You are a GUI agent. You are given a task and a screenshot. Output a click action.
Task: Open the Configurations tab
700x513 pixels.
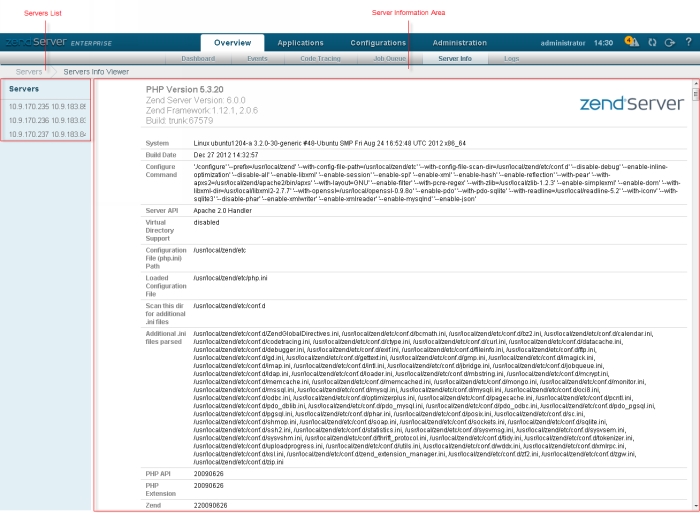[378, 43]
